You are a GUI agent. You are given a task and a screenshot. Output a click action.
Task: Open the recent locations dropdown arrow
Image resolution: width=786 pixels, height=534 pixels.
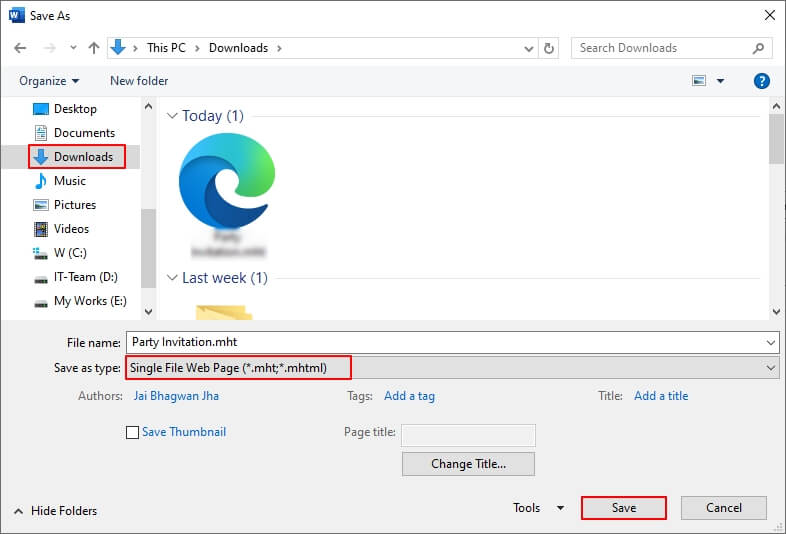73,48
